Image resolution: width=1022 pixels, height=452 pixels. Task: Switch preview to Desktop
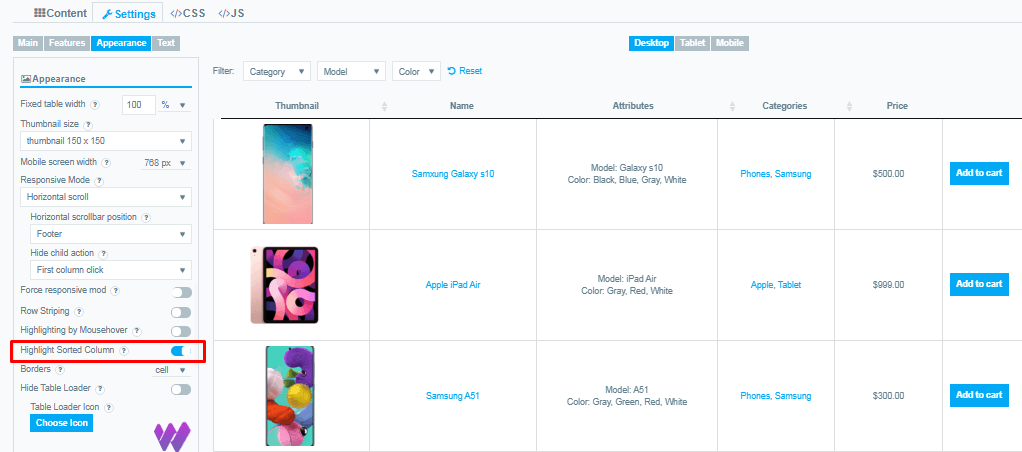click(651, 43)
